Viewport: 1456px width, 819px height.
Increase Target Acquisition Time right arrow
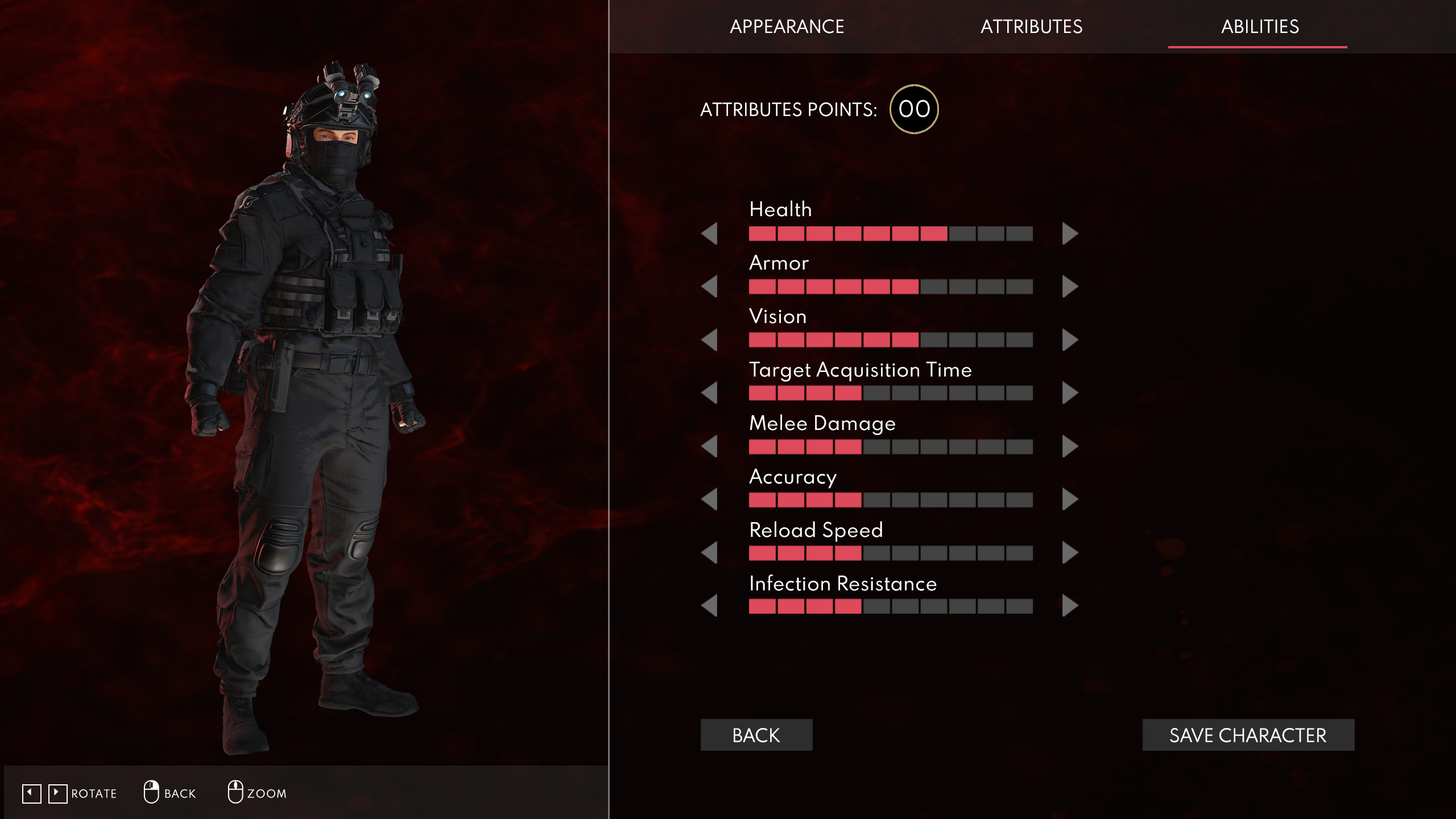pyautogui.click(x=1070, y=393)
